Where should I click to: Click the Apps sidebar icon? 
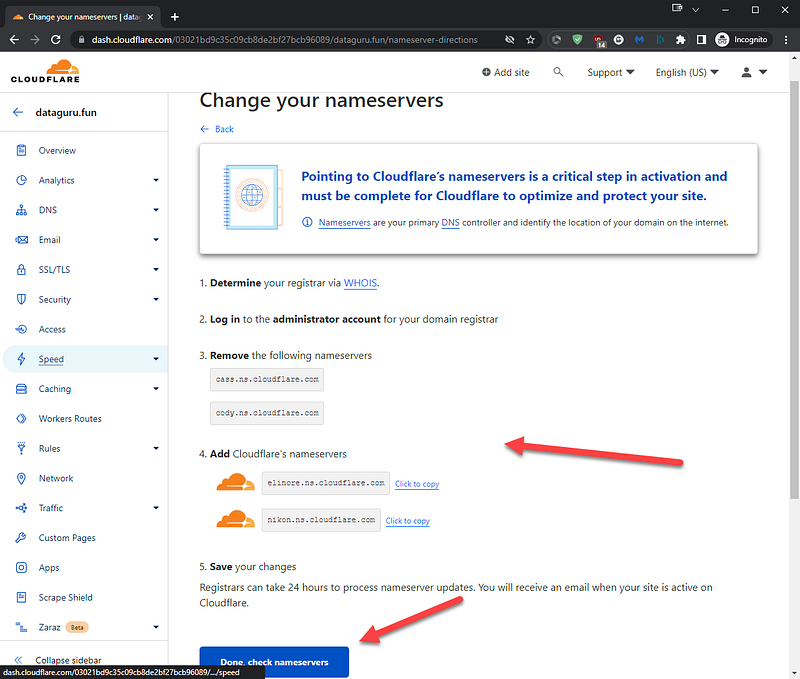[x=21, y=567]
